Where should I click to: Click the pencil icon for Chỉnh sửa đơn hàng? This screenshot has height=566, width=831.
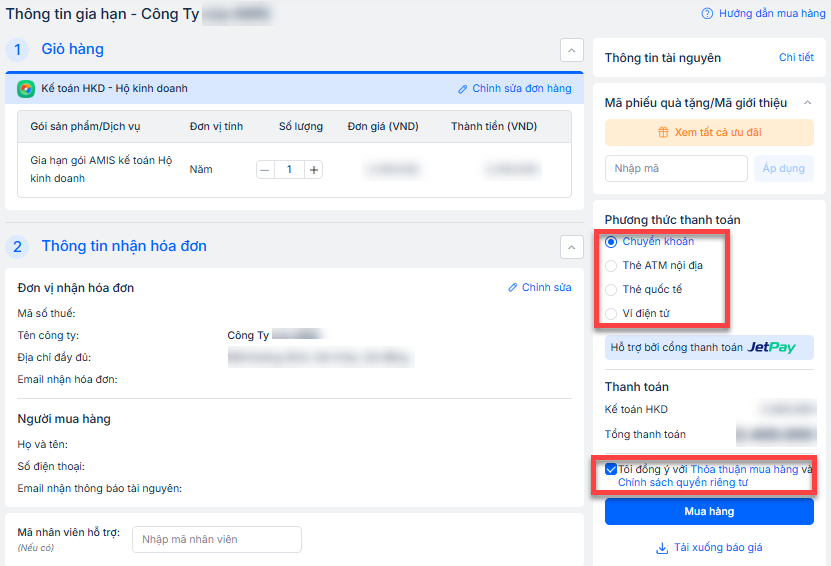463,89
